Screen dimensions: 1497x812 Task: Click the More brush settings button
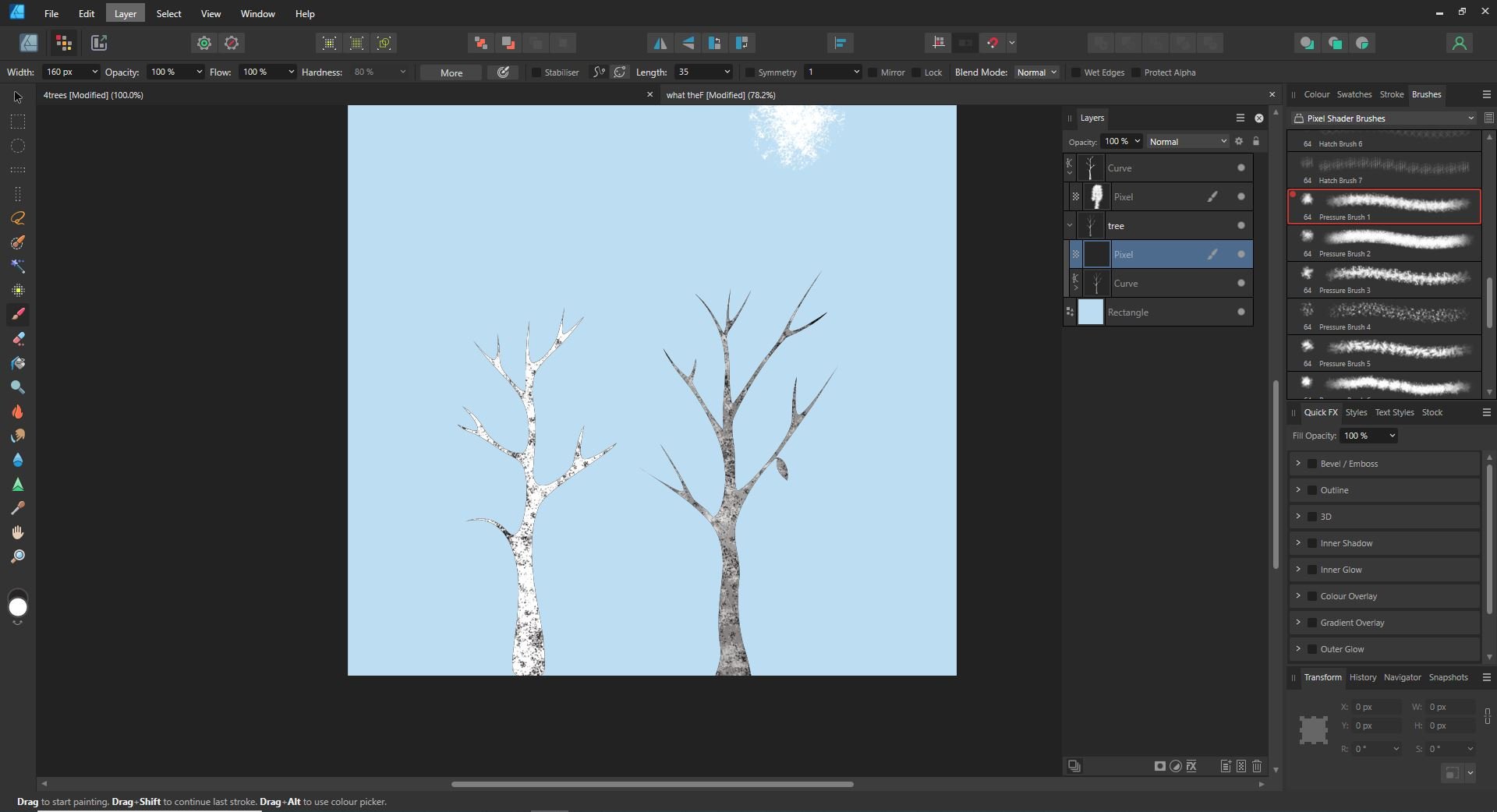point(451,72)
